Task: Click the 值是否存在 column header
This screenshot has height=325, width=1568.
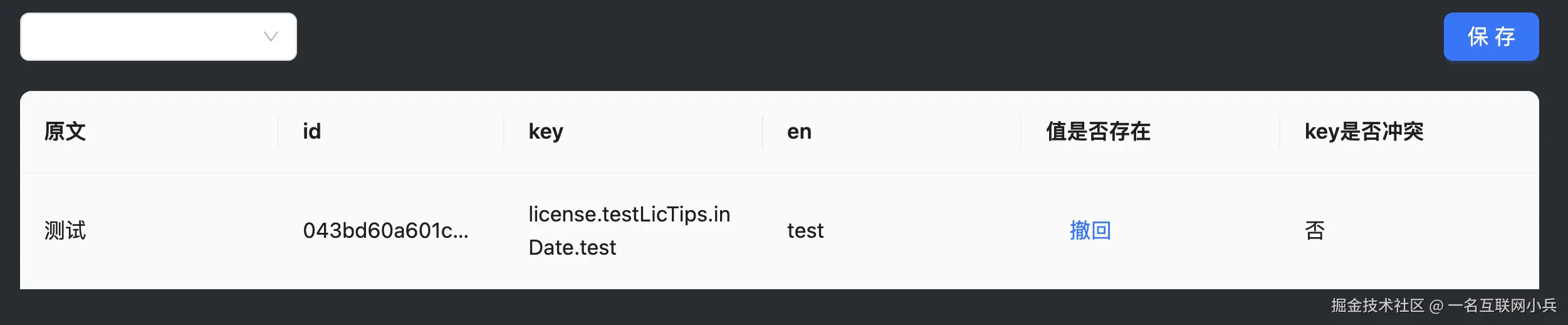Action: click(1098, 132)
